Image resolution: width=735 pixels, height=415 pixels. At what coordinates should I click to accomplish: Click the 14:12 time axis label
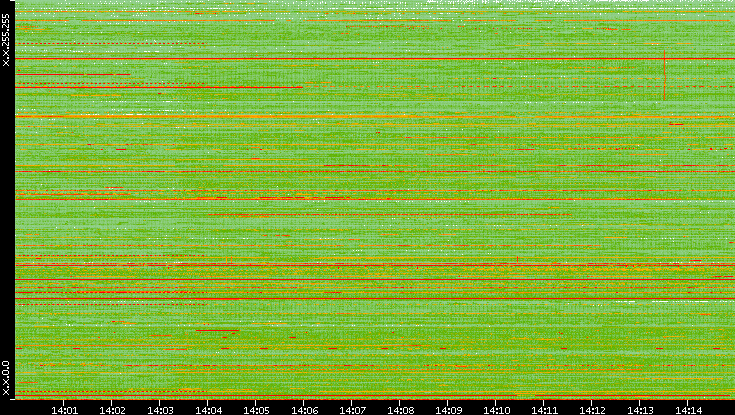pos(592,410)
